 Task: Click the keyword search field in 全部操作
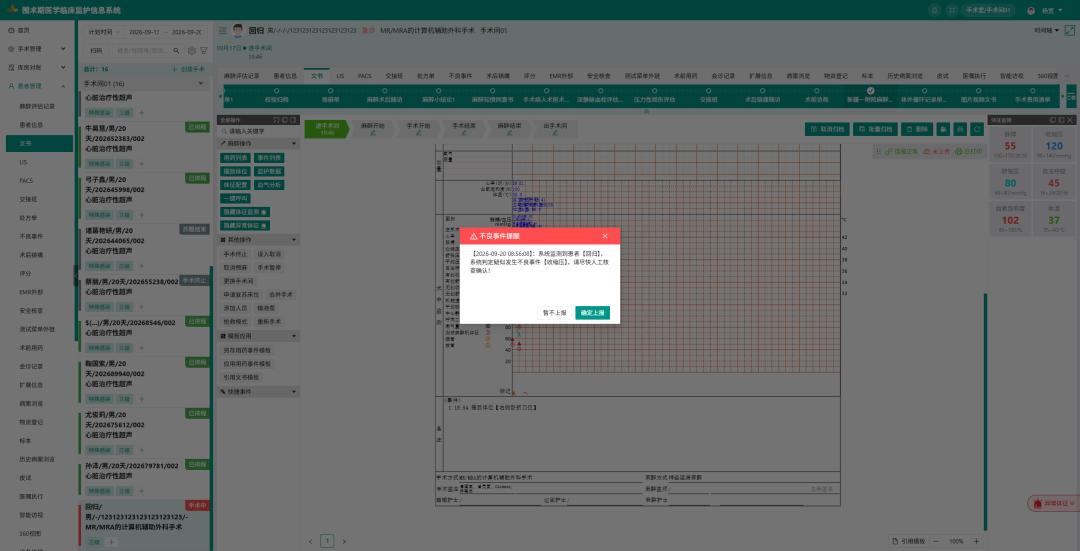tap(258, 131)
